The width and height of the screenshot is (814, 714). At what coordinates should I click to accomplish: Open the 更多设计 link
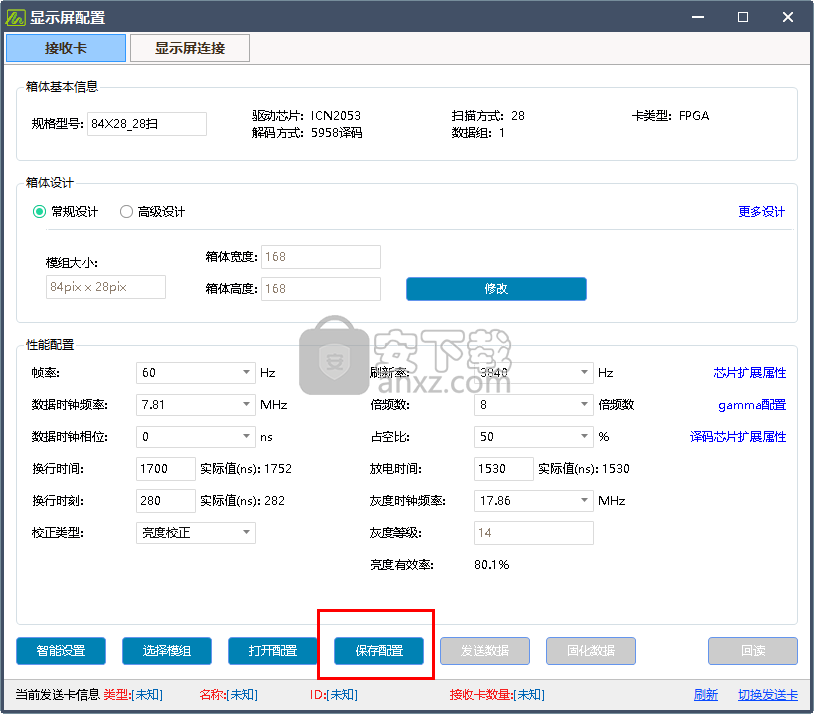coord(762,212)
